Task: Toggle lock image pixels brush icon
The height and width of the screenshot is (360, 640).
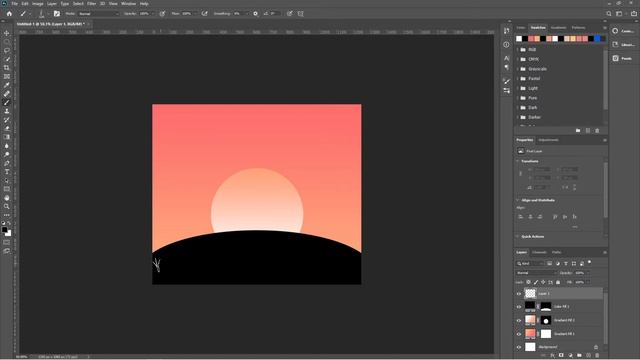Action: pyautogui.click(x=536, y=282)
